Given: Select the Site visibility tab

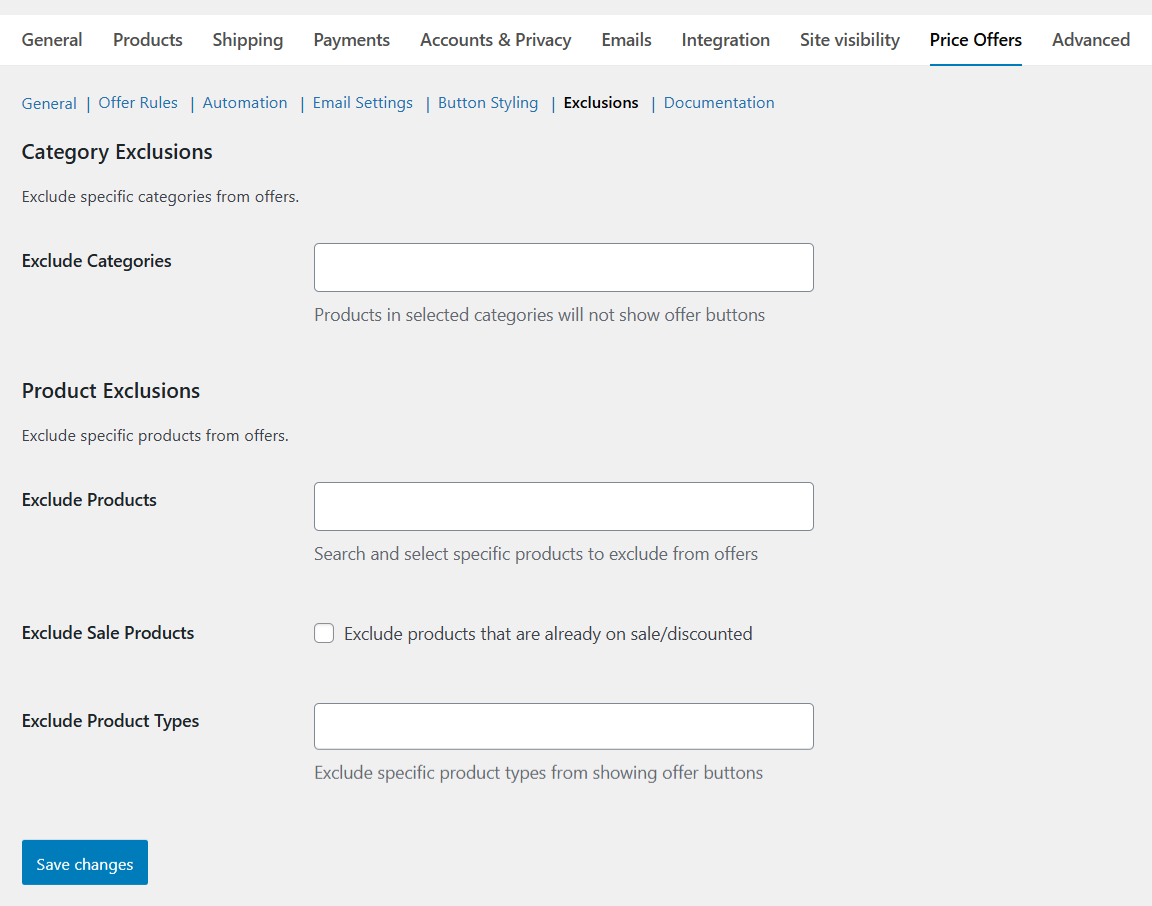Looking at the screenshot, I should tap(850, 40).
